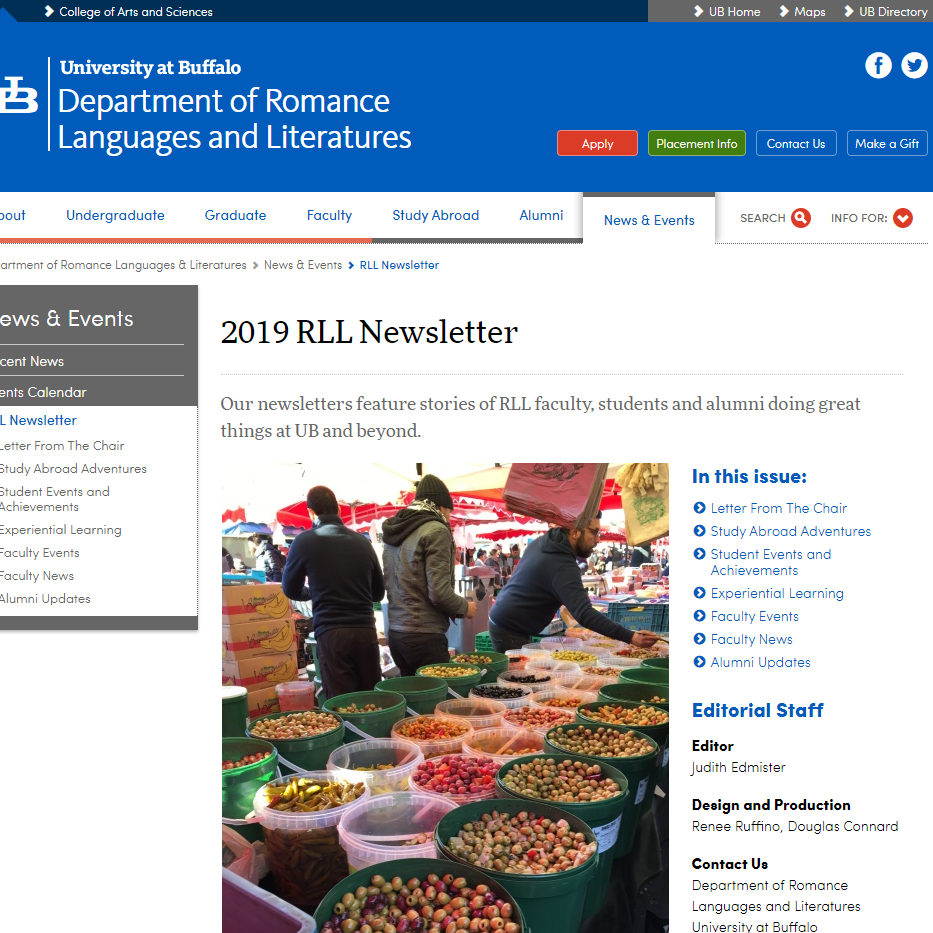Open the Undergraduate navigation menu
Image resolution: width=933 pixels, height=933 pixels.
tap(115, 215)
